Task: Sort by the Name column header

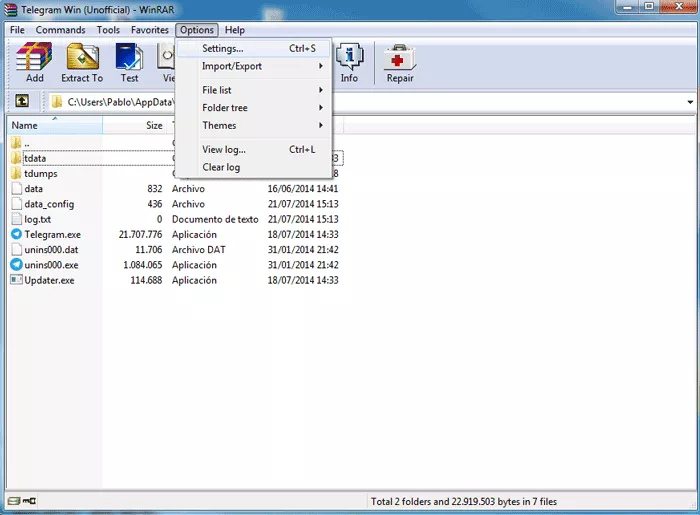Action: click(54, 125)
